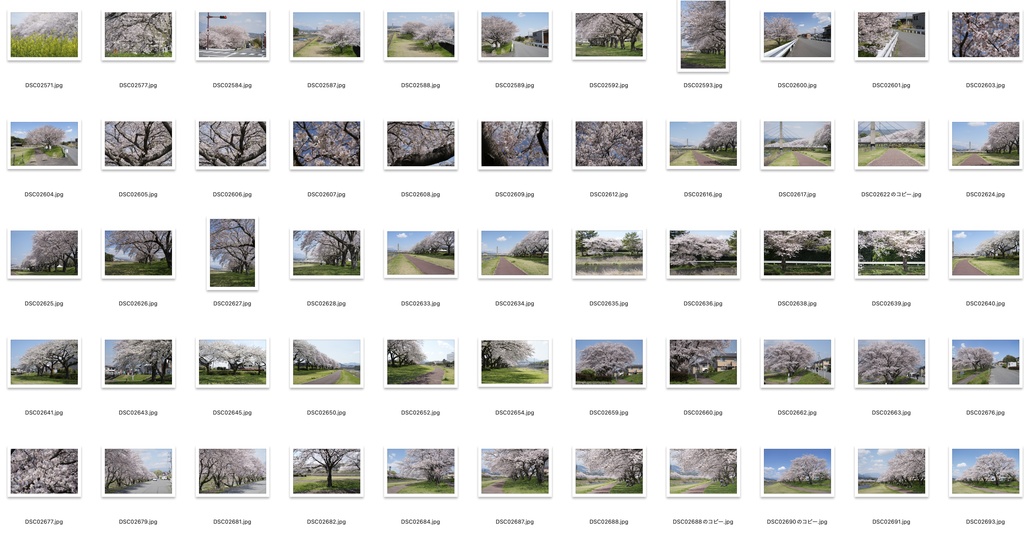Select the DSC02601.jpg thumbnail
The height and width of the screenshot is (533, 1024).
[x=891, y=35]
